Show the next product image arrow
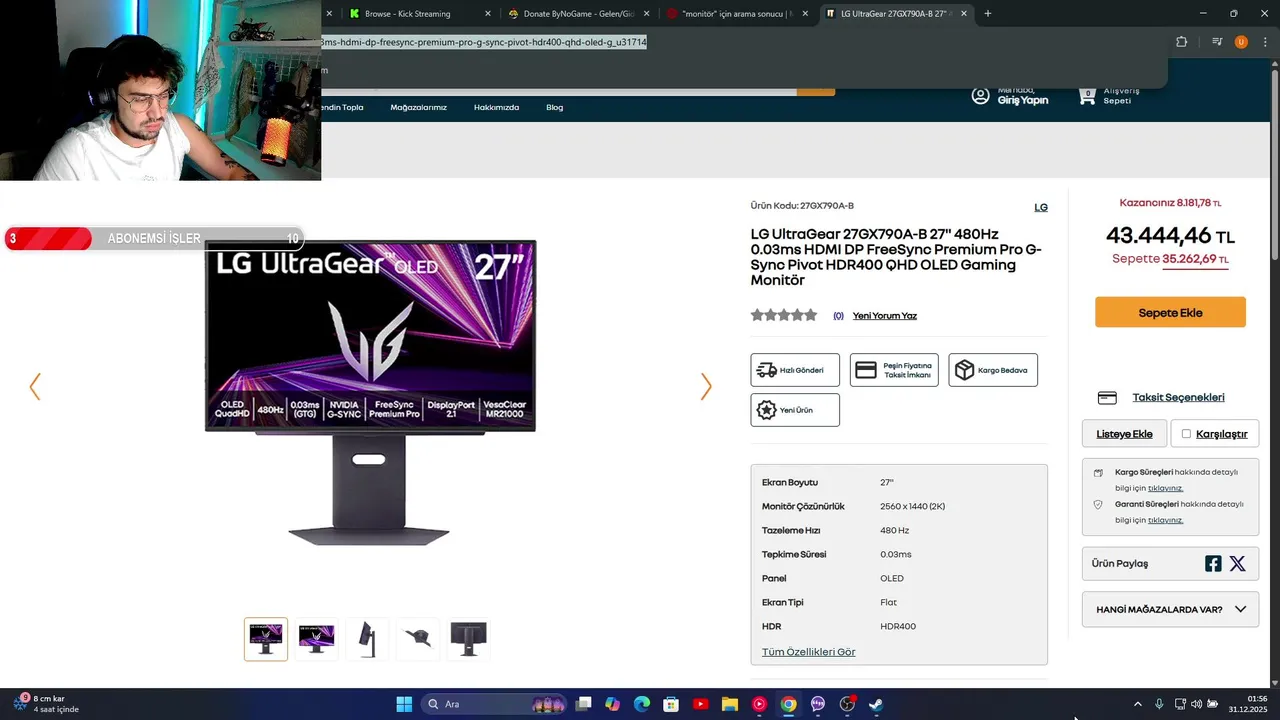The width and height of the screenshot is (1280, 720). pos(706,386)
